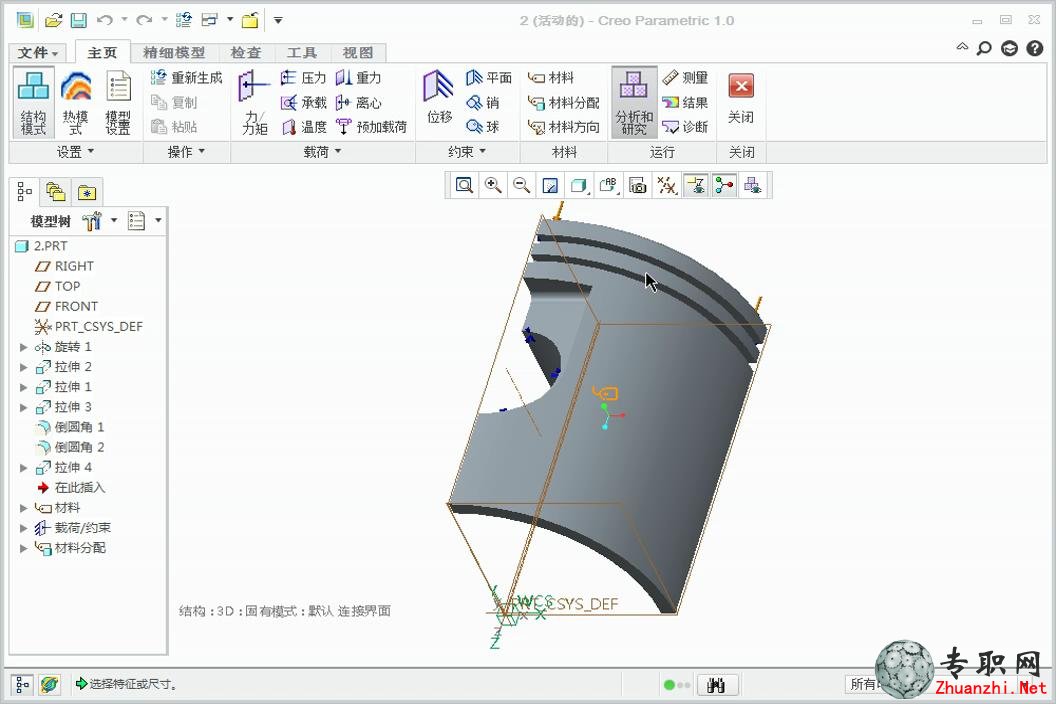Switch to the model tree navigator tab
Image resolution: width=1056 pixels, height=704 pixels.
24,192
